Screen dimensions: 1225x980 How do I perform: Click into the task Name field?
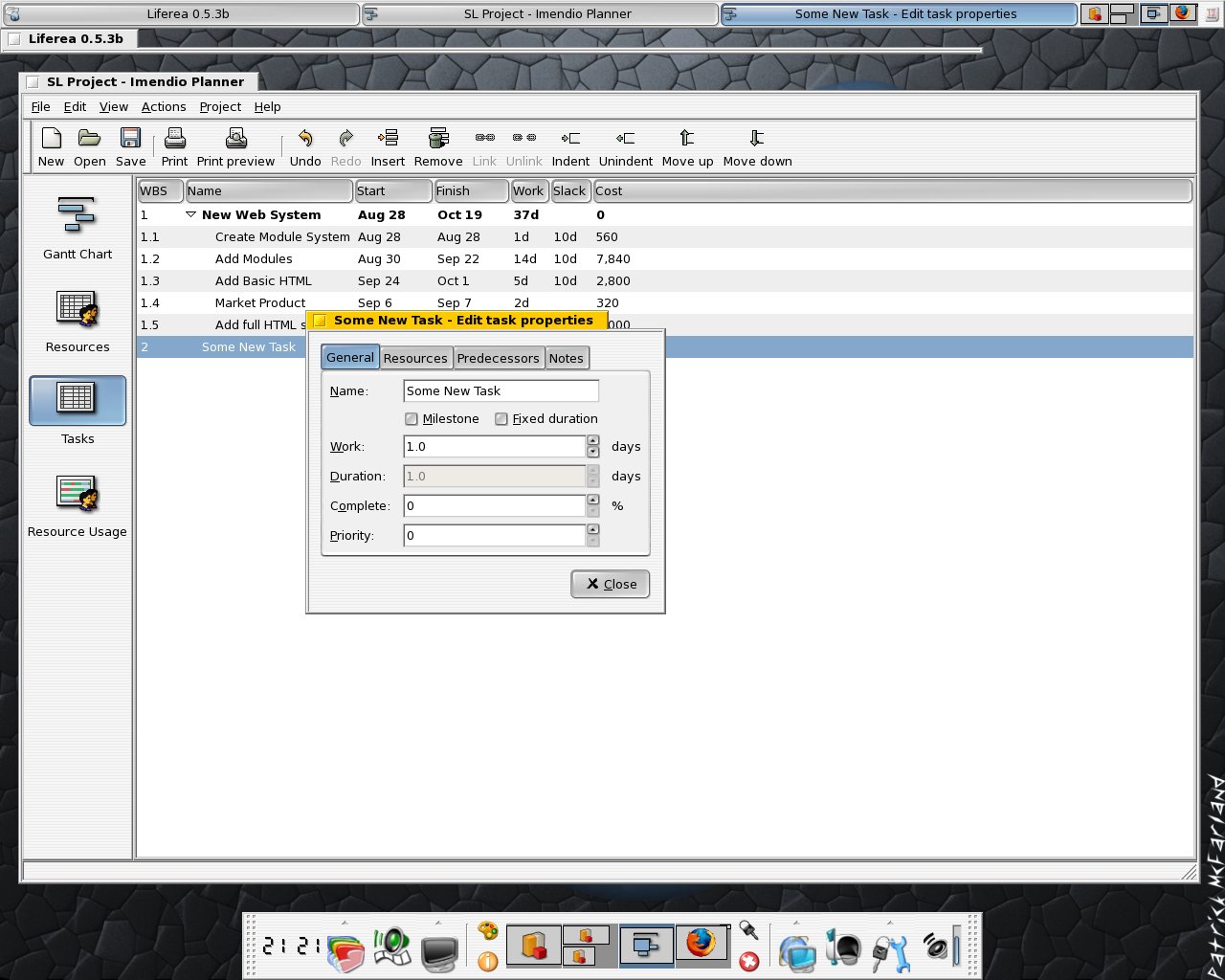tap(501, 390)
